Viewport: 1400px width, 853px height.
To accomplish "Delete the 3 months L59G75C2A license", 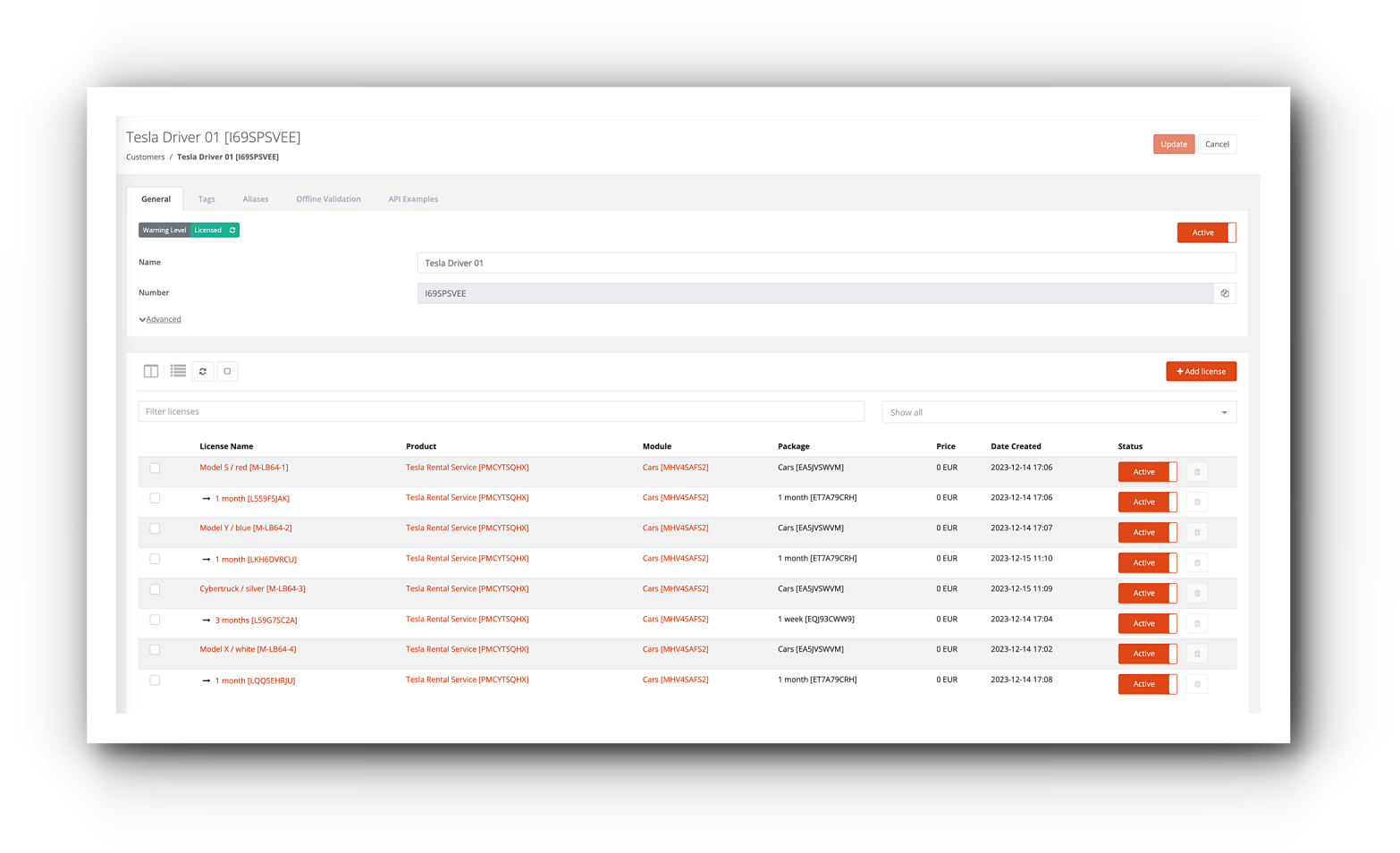I will click(1197, 624).
